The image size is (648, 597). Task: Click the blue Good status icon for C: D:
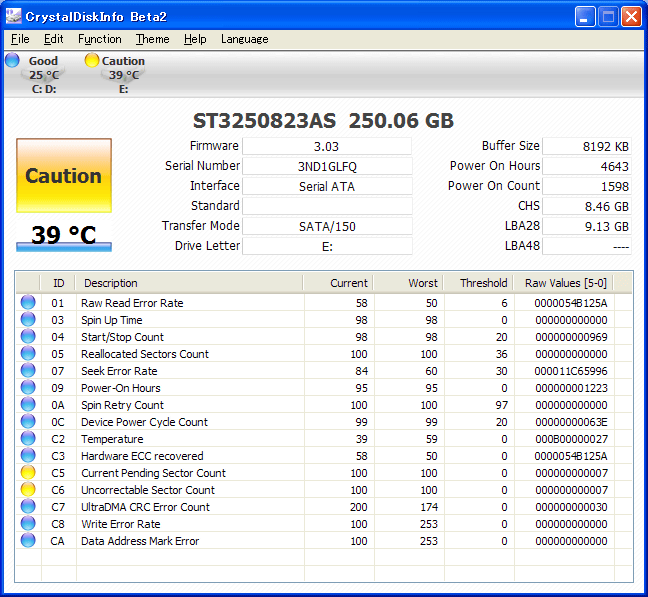(12, 60)
